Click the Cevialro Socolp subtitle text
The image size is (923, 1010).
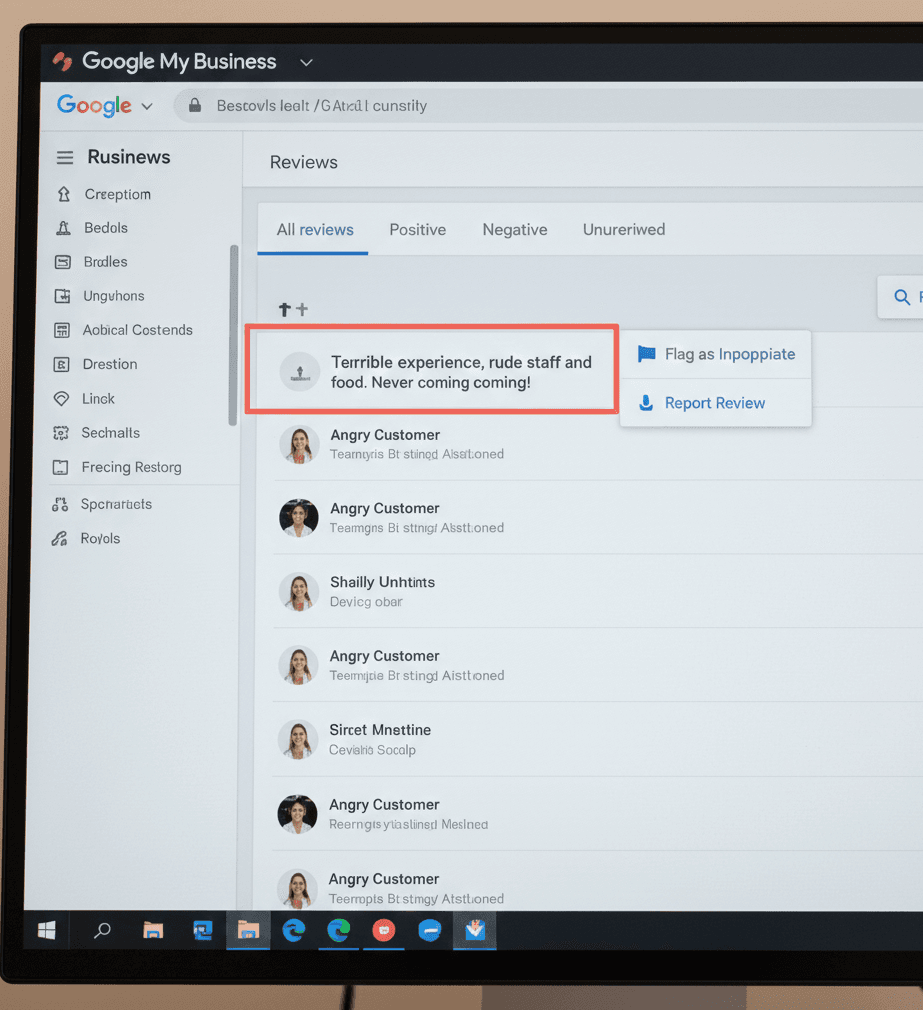pos(372,750)
